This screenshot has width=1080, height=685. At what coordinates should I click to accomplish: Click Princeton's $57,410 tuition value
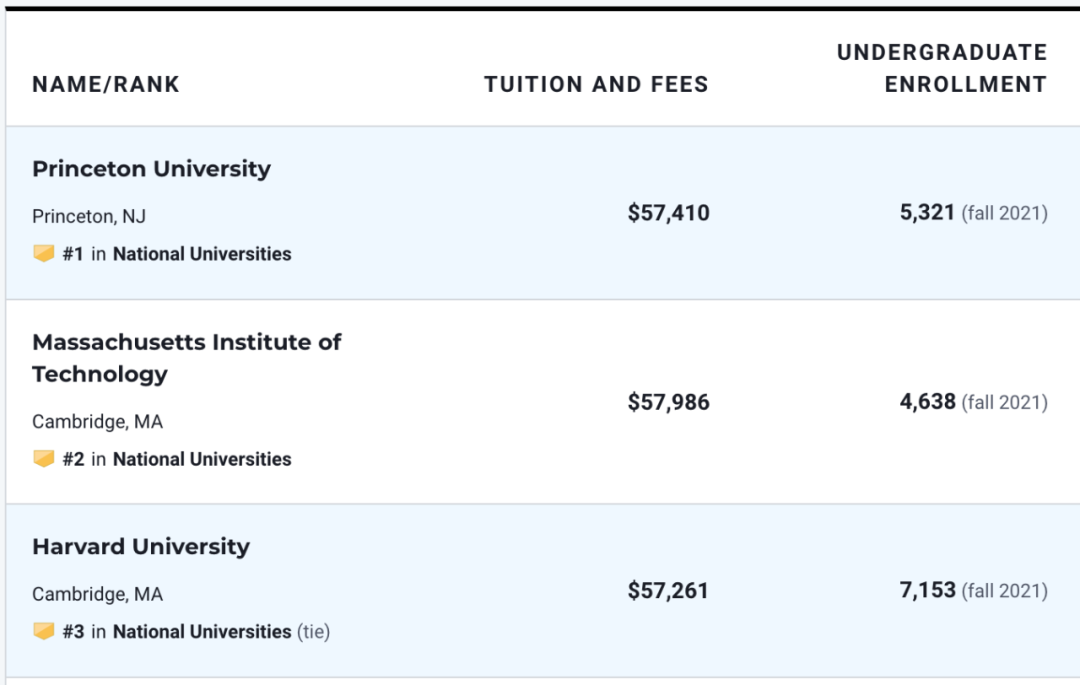pyautogui.click(x=668, y=213)
